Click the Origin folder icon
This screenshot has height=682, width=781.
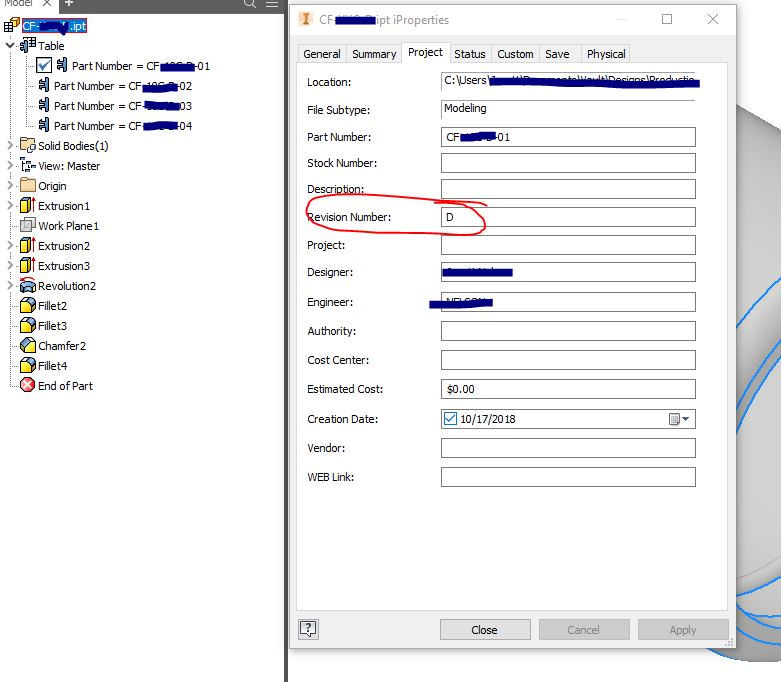(x=27, y=185)
